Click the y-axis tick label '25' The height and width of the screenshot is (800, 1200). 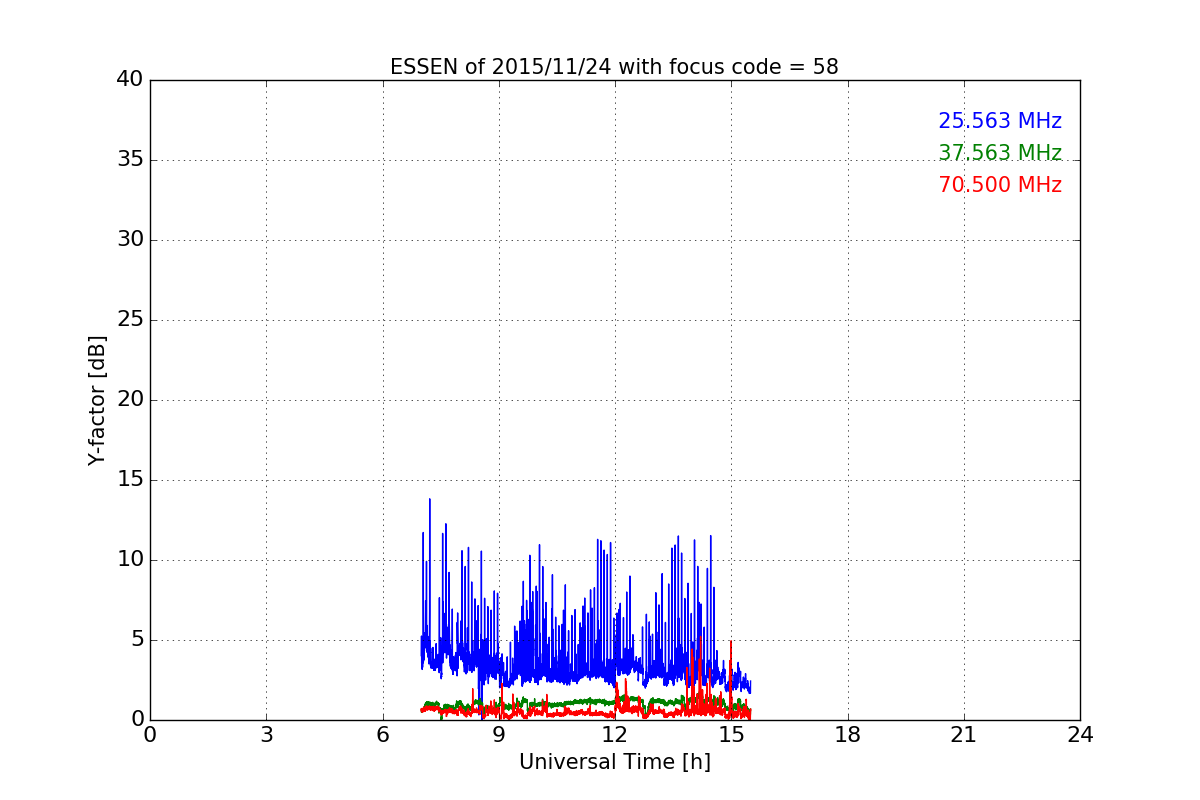pos(130,320)
